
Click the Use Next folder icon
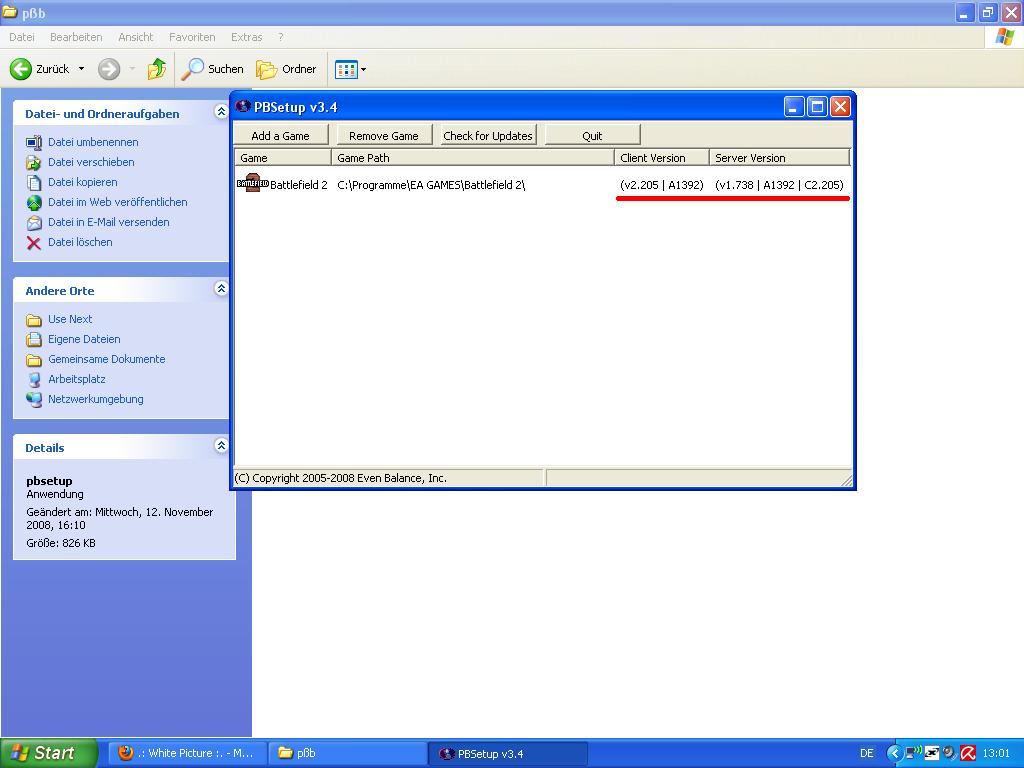tap(34, 320)
